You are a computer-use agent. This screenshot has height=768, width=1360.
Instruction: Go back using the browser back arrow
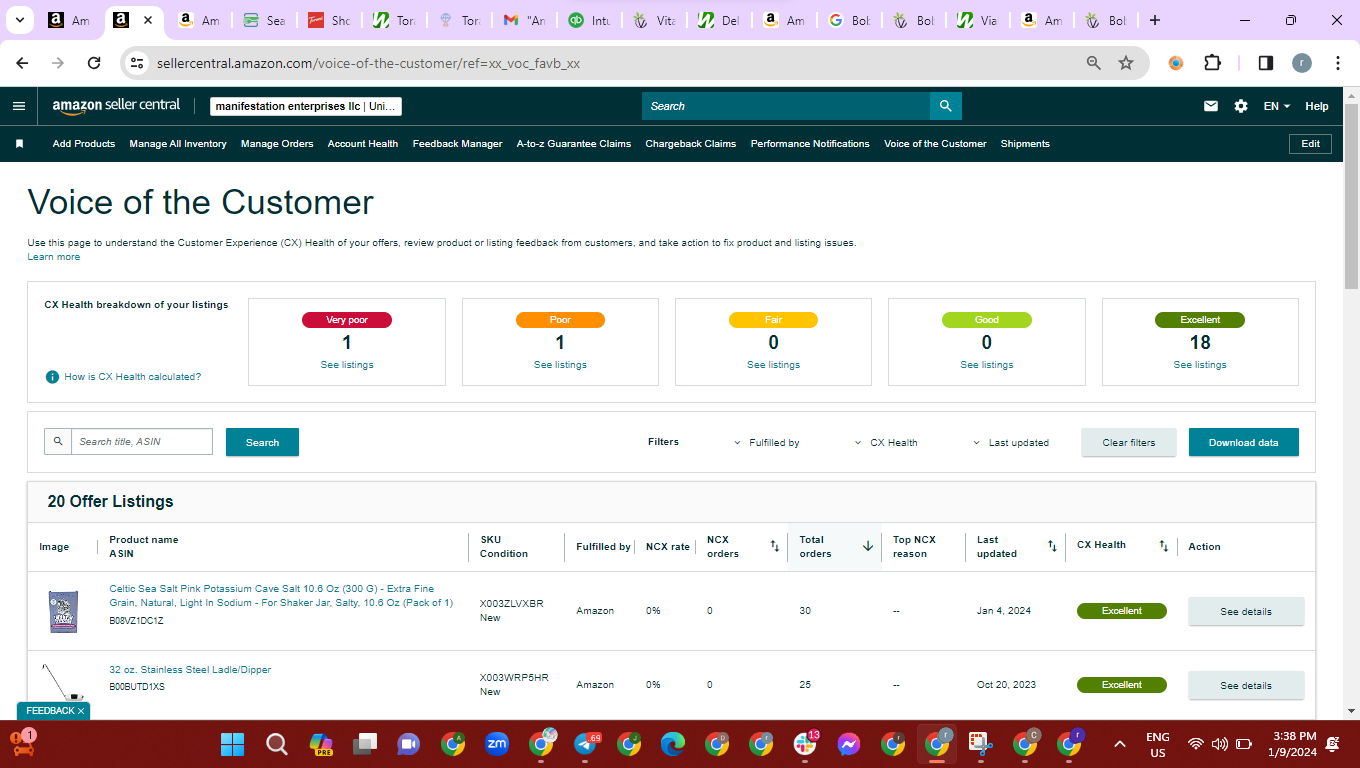coord(22,63)
